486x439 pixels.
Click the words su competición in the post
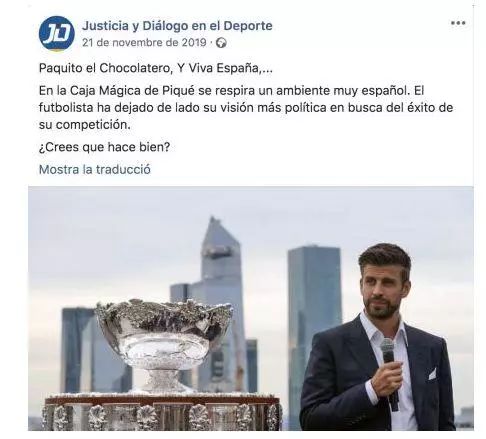point(84,125)
